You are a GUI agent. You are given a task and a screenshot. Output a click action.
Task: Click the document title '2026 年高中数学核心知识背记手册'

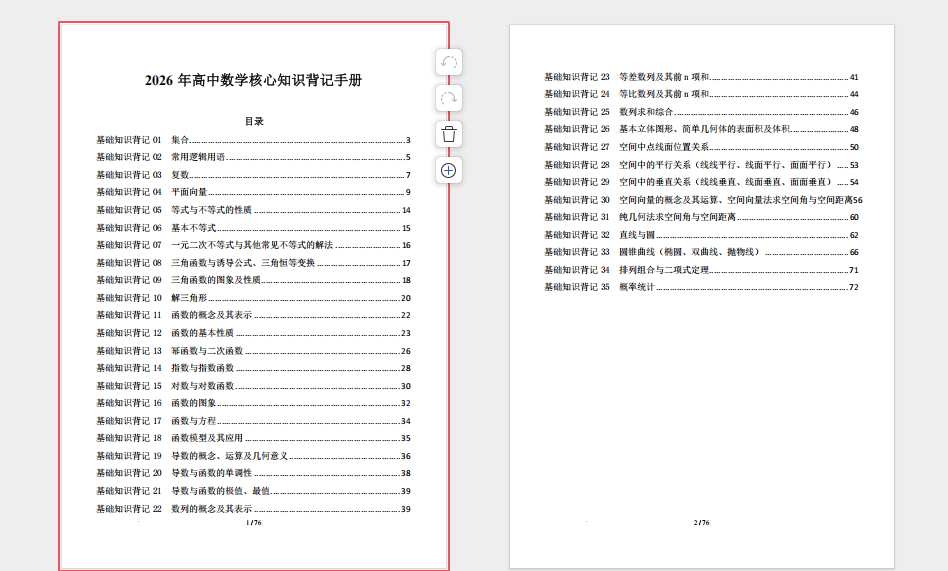click(x=253, y=81)
